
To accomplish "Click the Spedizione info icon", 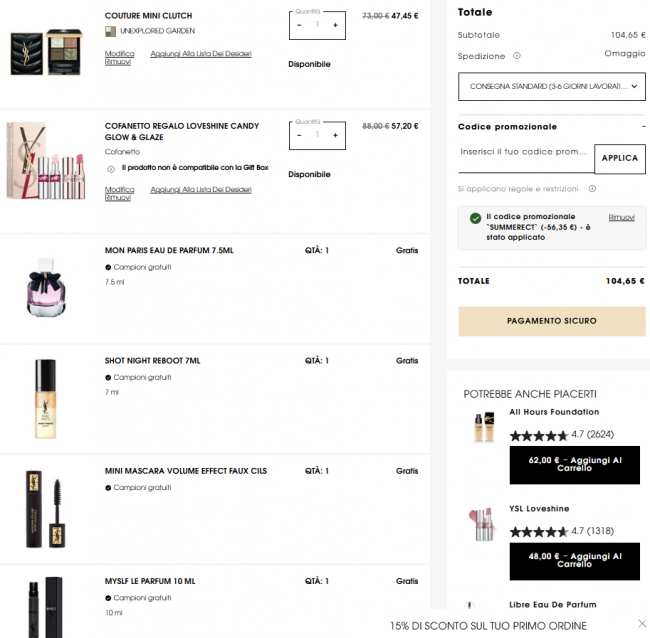I will click(x=517, y=56).
